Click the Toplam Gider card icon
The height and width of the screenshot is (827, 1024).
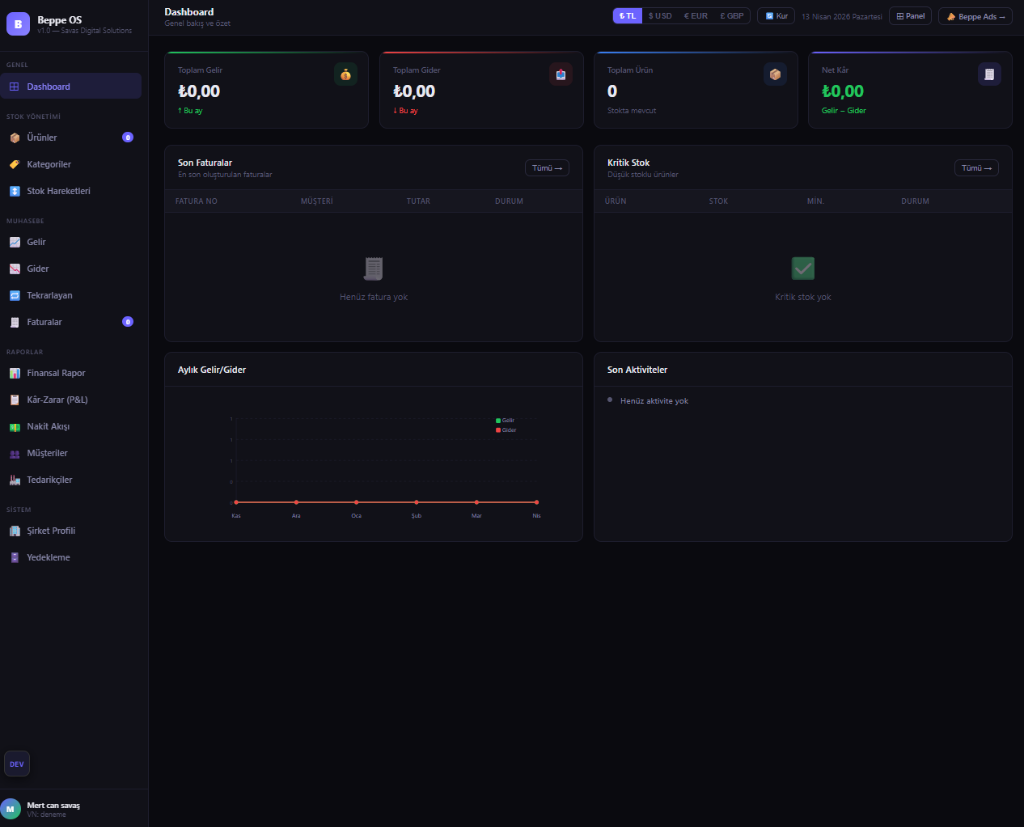pyautogui.click(x=560, y=74)
